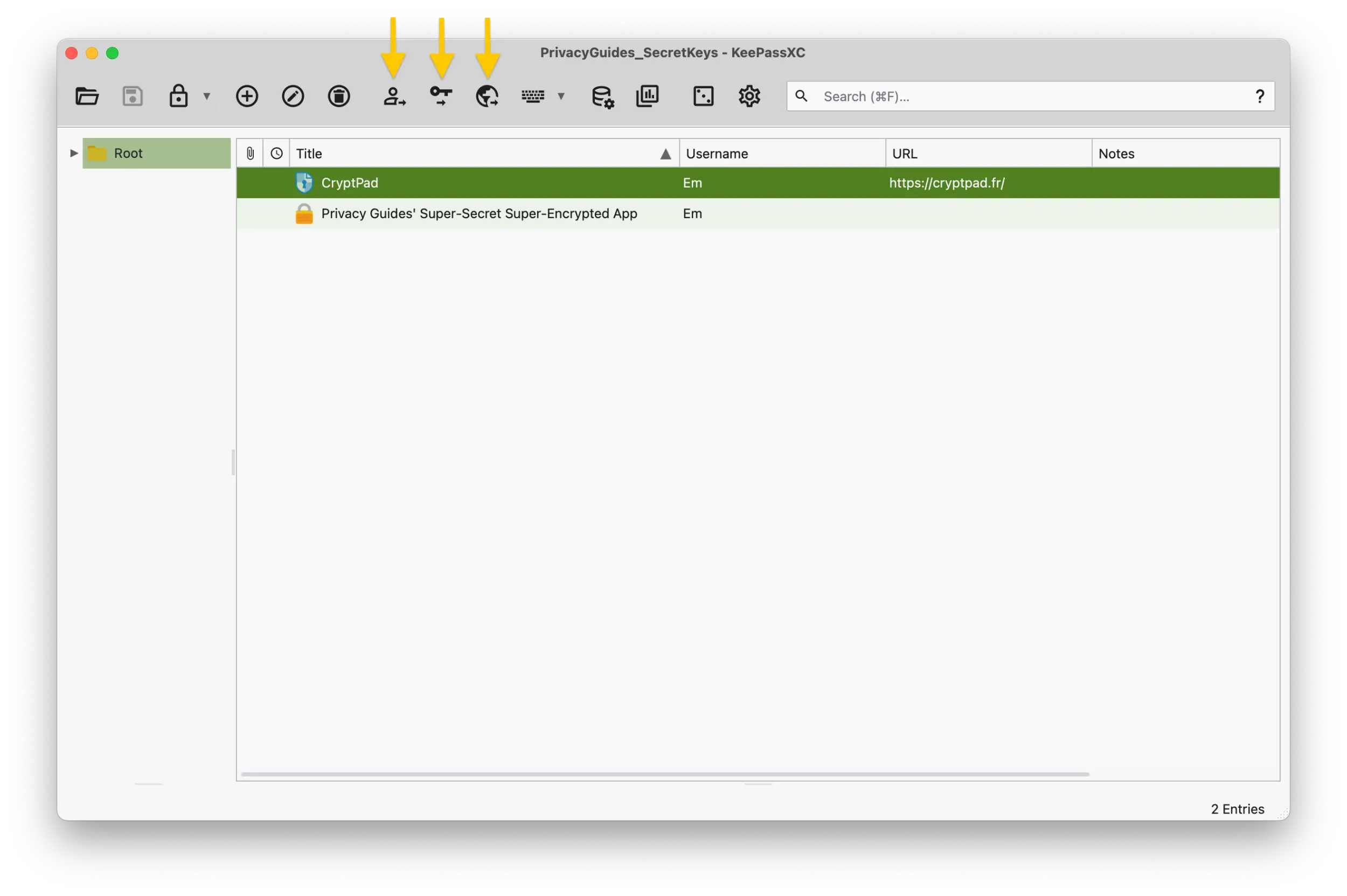Expand the lock button dropdown
1347x896 pixels.
tap(207, 96)
